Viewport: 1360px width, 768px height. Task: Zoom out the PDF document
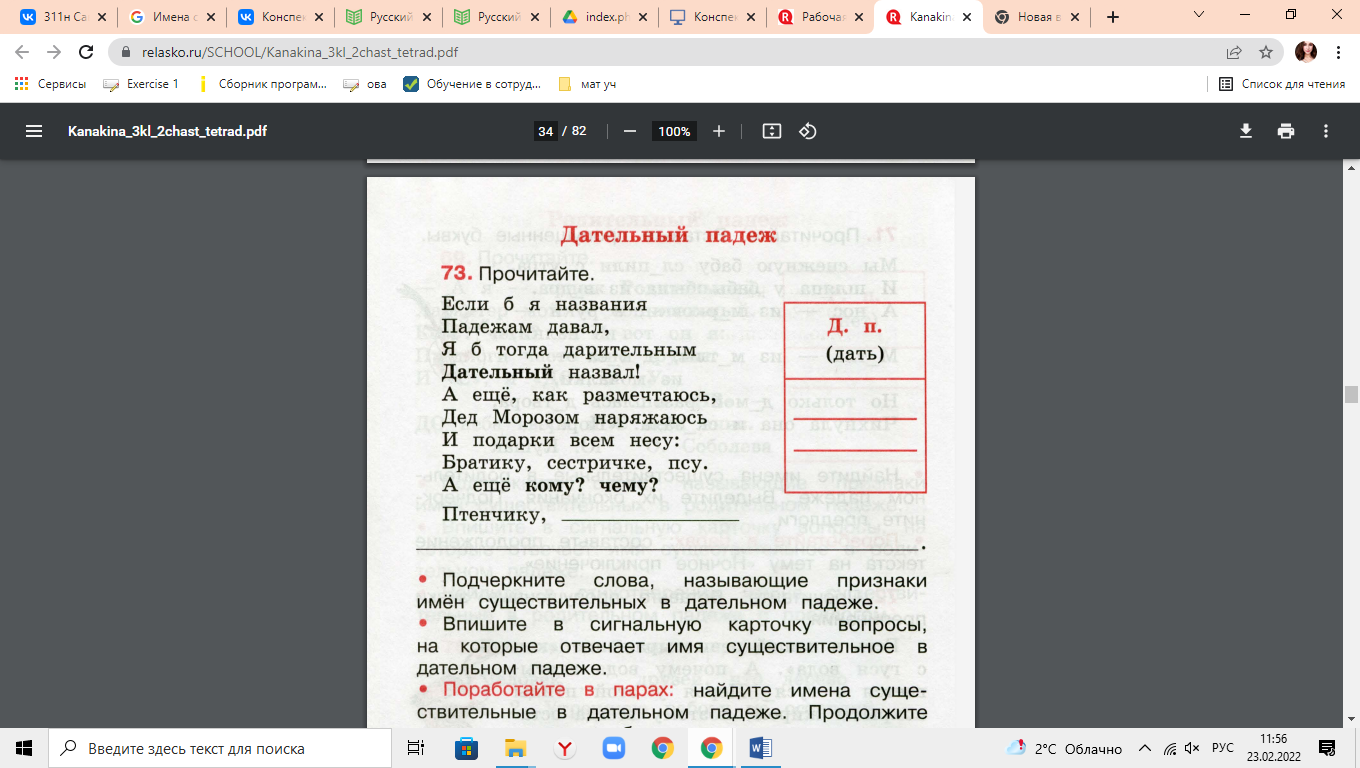click(x=630, y=131)
